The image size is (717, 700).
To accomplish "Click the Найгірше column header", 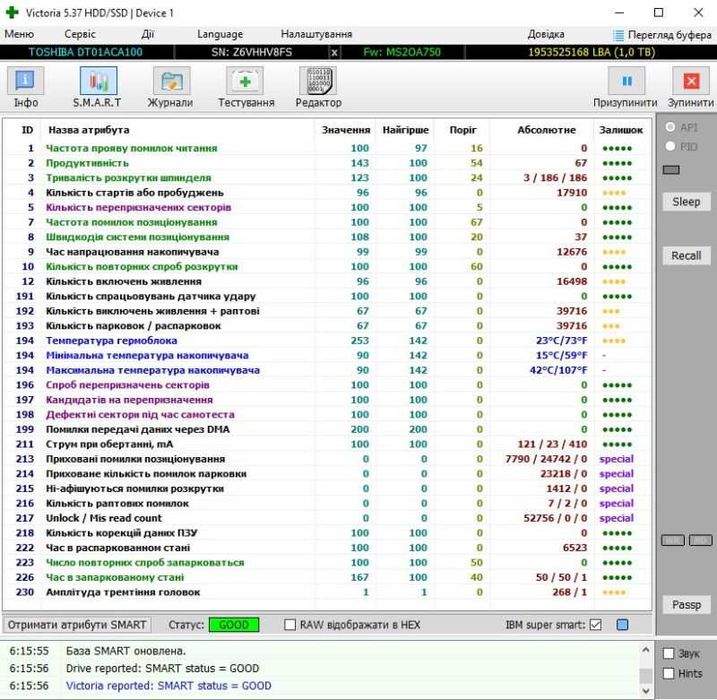I will tap(406, 130).
